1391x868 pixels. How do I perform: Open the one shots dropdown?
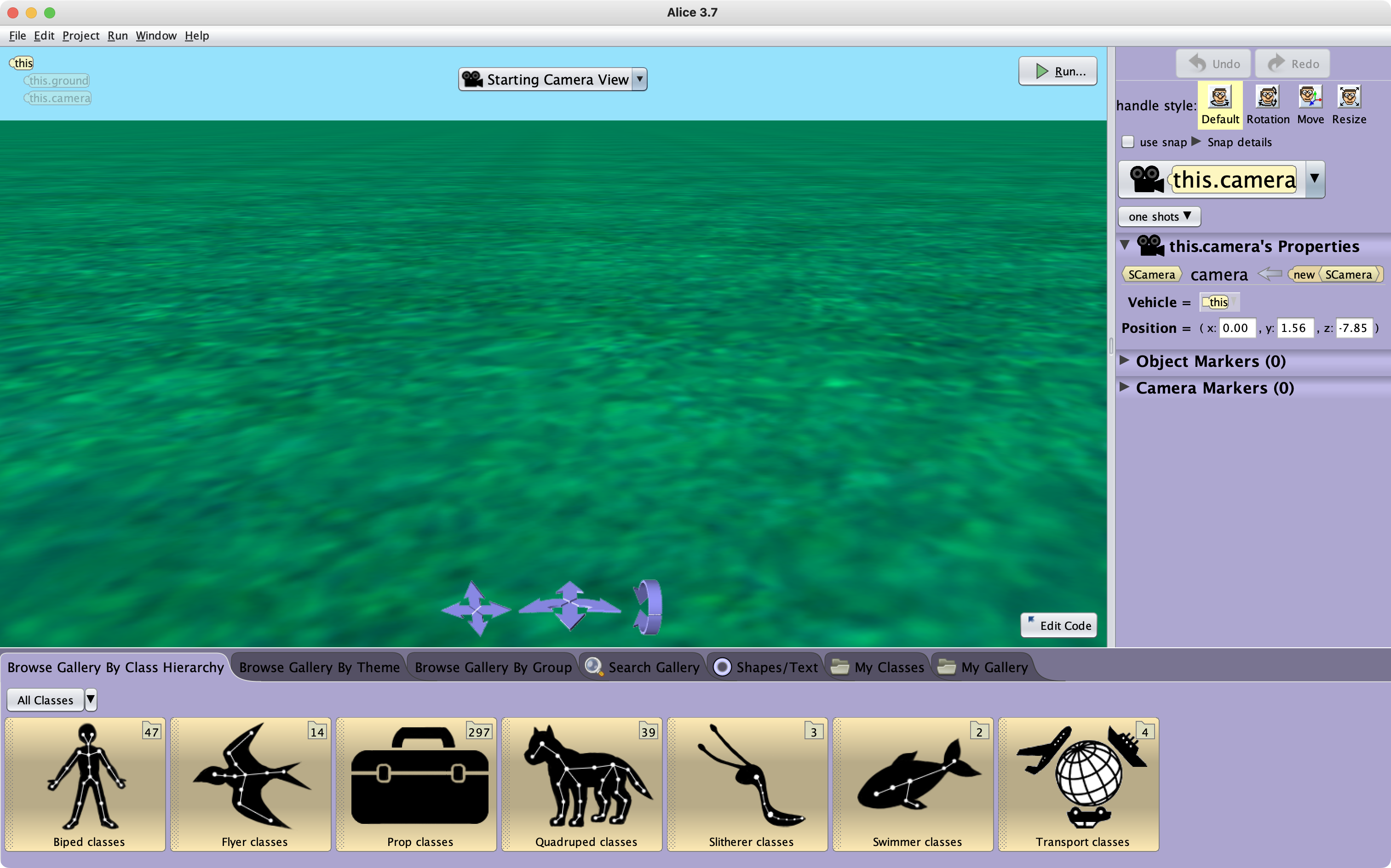point(1159,217)
